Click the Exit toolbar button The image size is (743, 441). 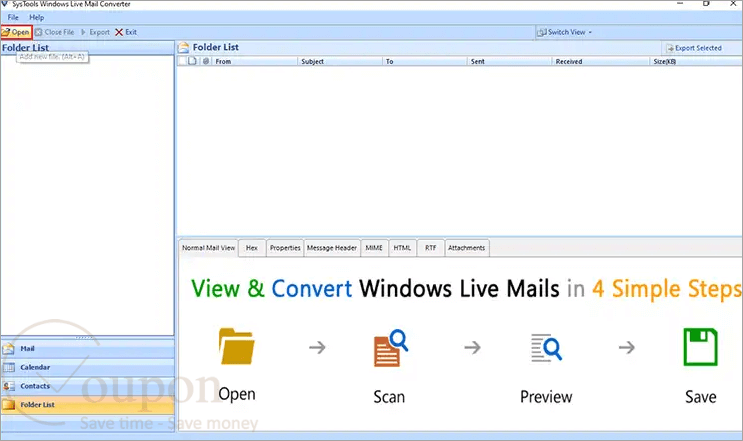pyautogui.click(x=126, y=32)
